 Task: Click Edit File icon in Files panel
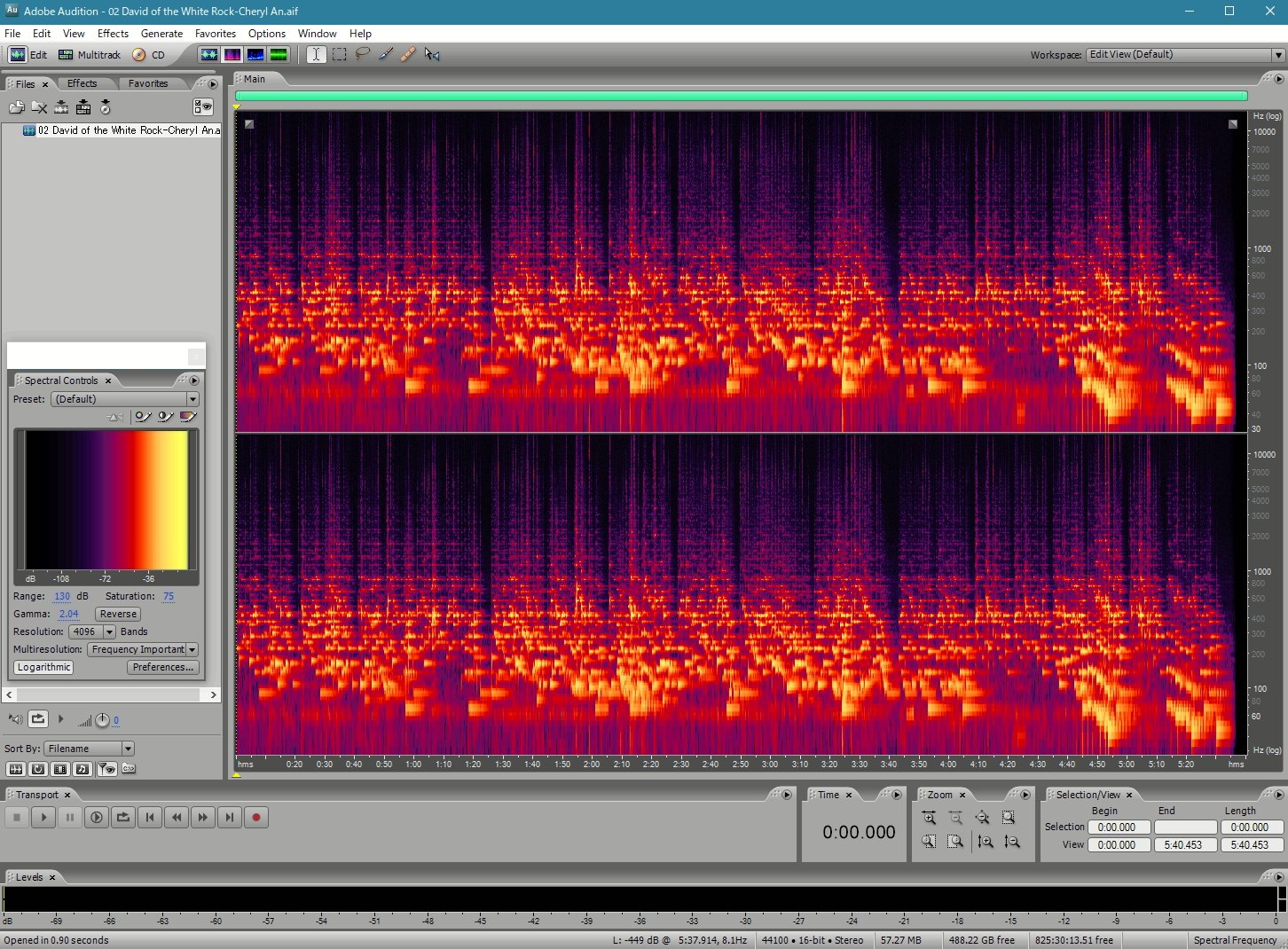[61, 107]
